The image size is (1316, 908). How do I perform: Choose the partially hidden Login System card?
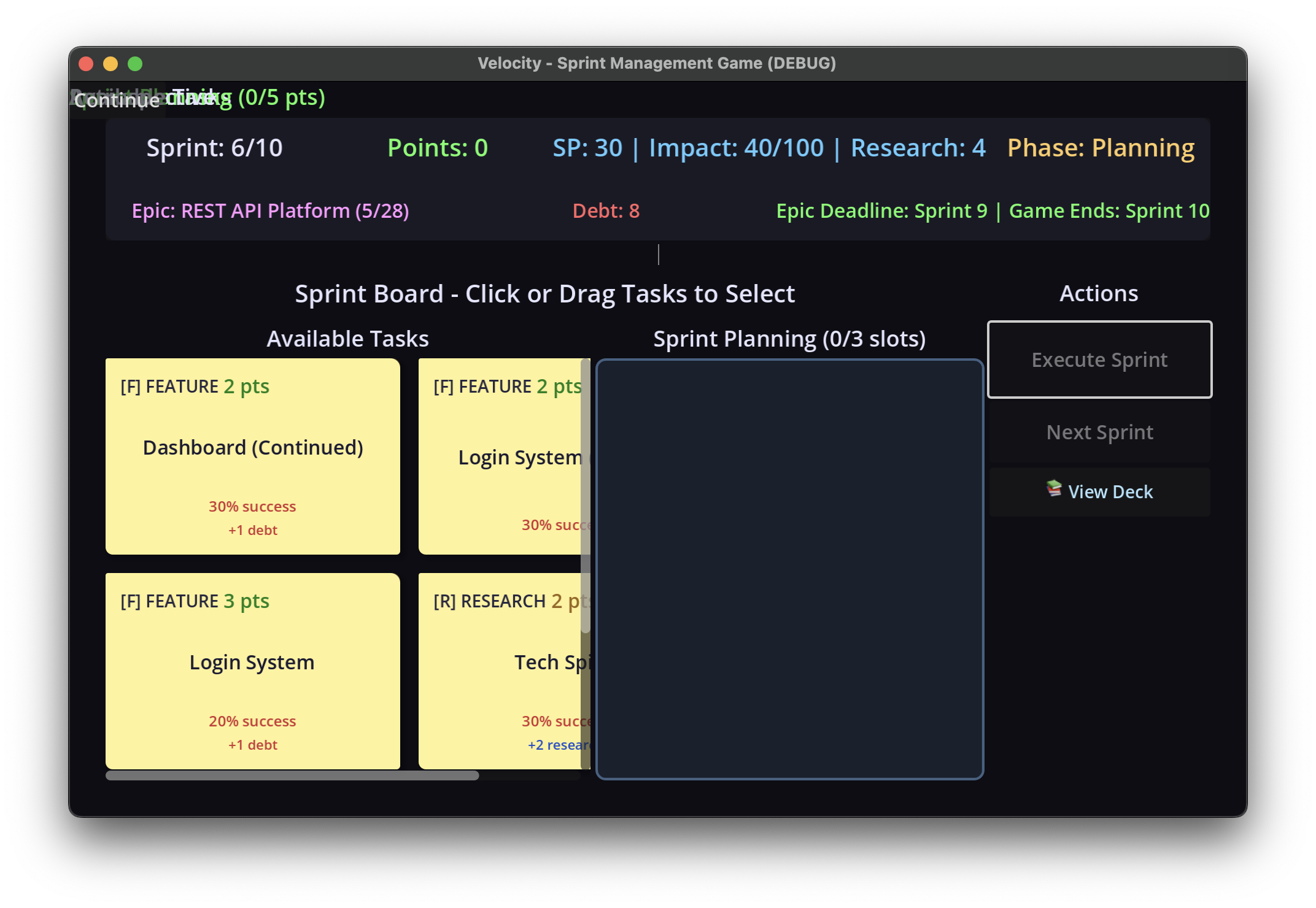500,456
